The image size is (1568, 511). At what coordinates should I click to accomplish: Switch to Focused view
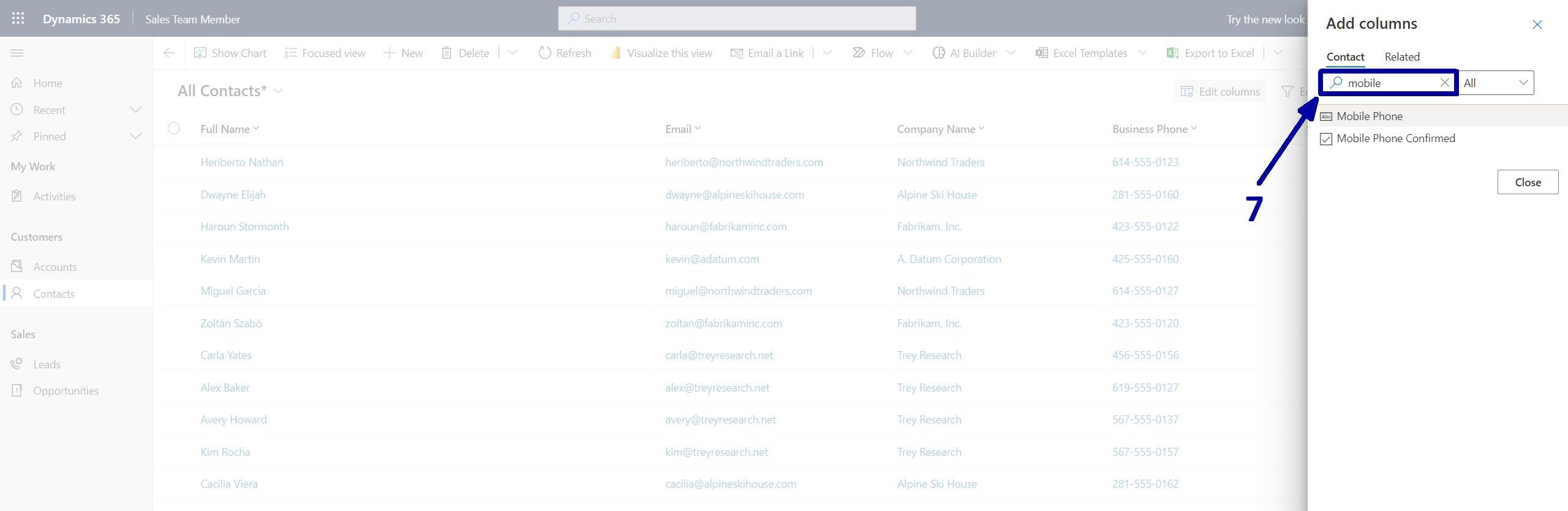[325, 53]
